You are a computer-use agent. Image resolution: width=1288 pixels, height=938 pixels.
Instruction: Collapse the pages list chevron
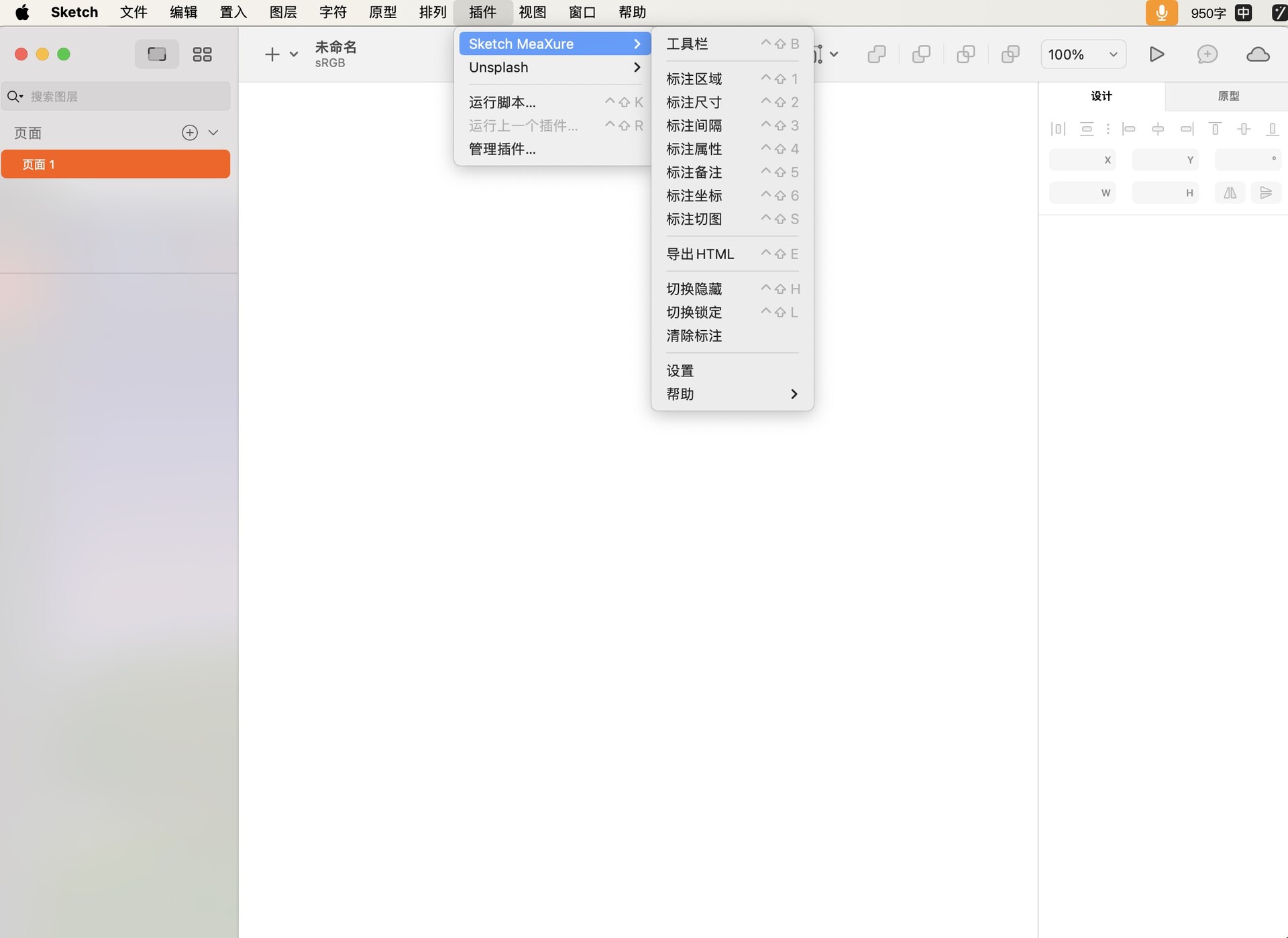point(213,133)
